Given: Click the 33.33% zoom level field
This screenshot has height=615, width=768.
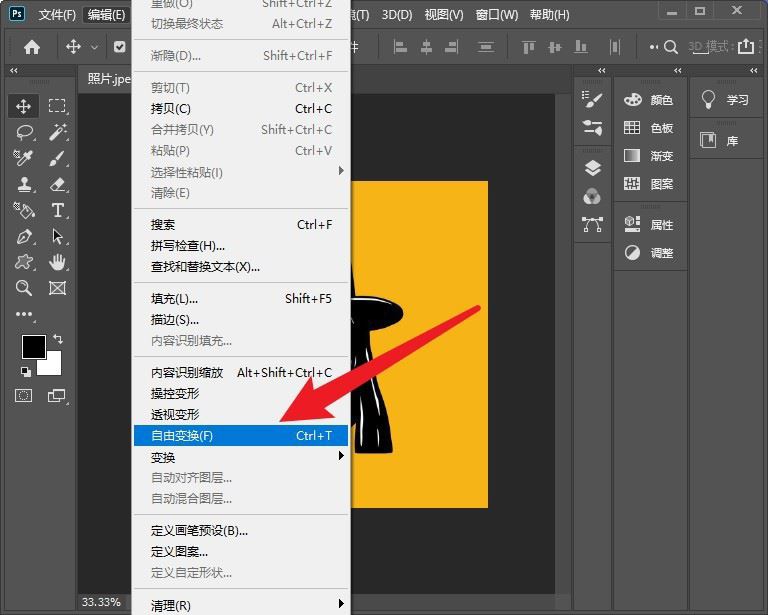Looking at the screenshot, I should point(101,602).
